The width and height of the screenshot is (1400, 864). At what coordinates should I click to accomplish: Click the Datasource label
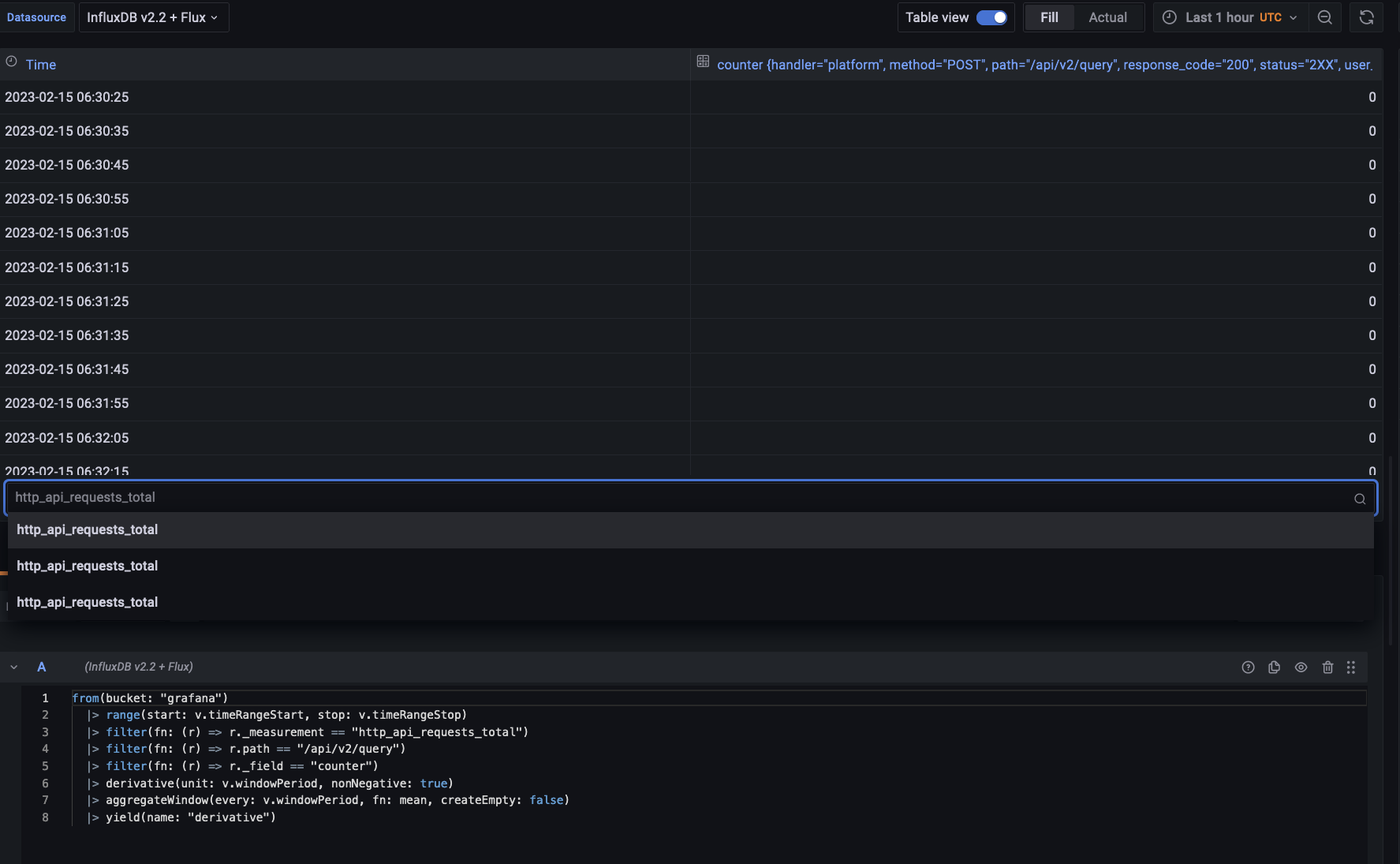36,17
